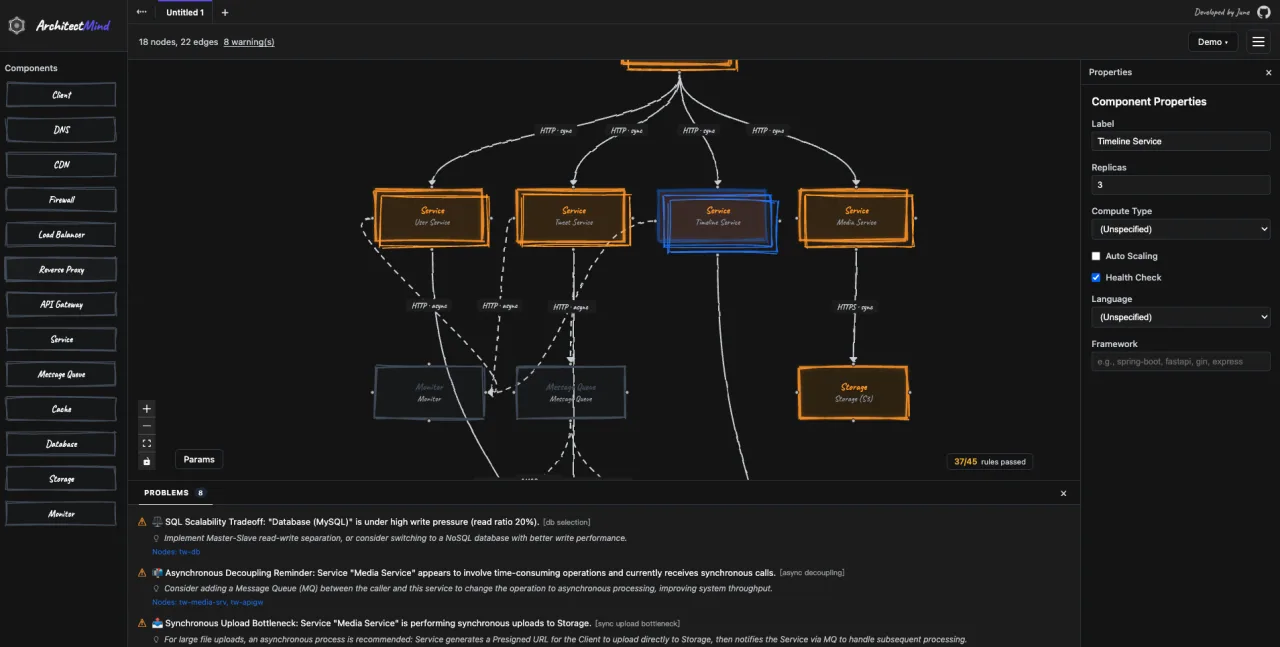Open the tw-media-srv, tw-apigw nodes link

(207, 602)
